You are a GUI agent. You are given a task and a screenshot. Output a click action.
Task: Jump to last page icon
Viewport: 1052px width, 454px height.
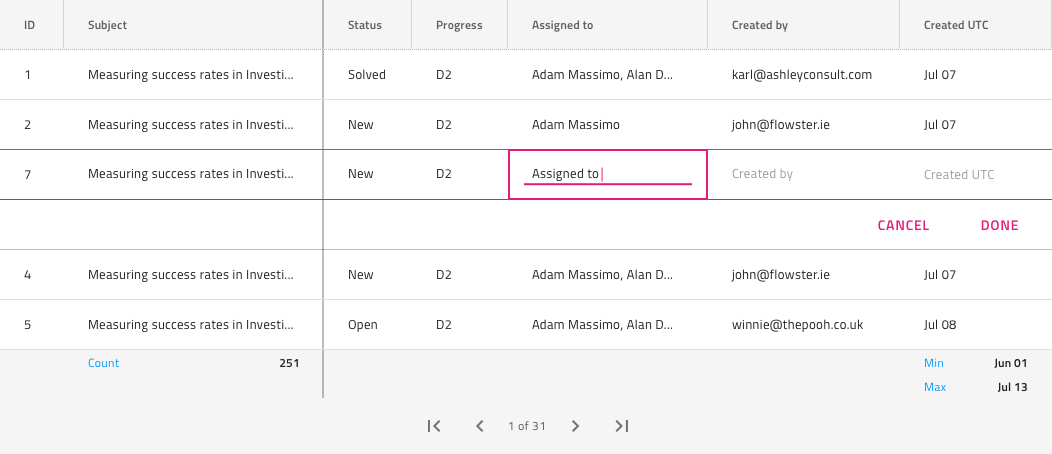click(x=621, y=426)
